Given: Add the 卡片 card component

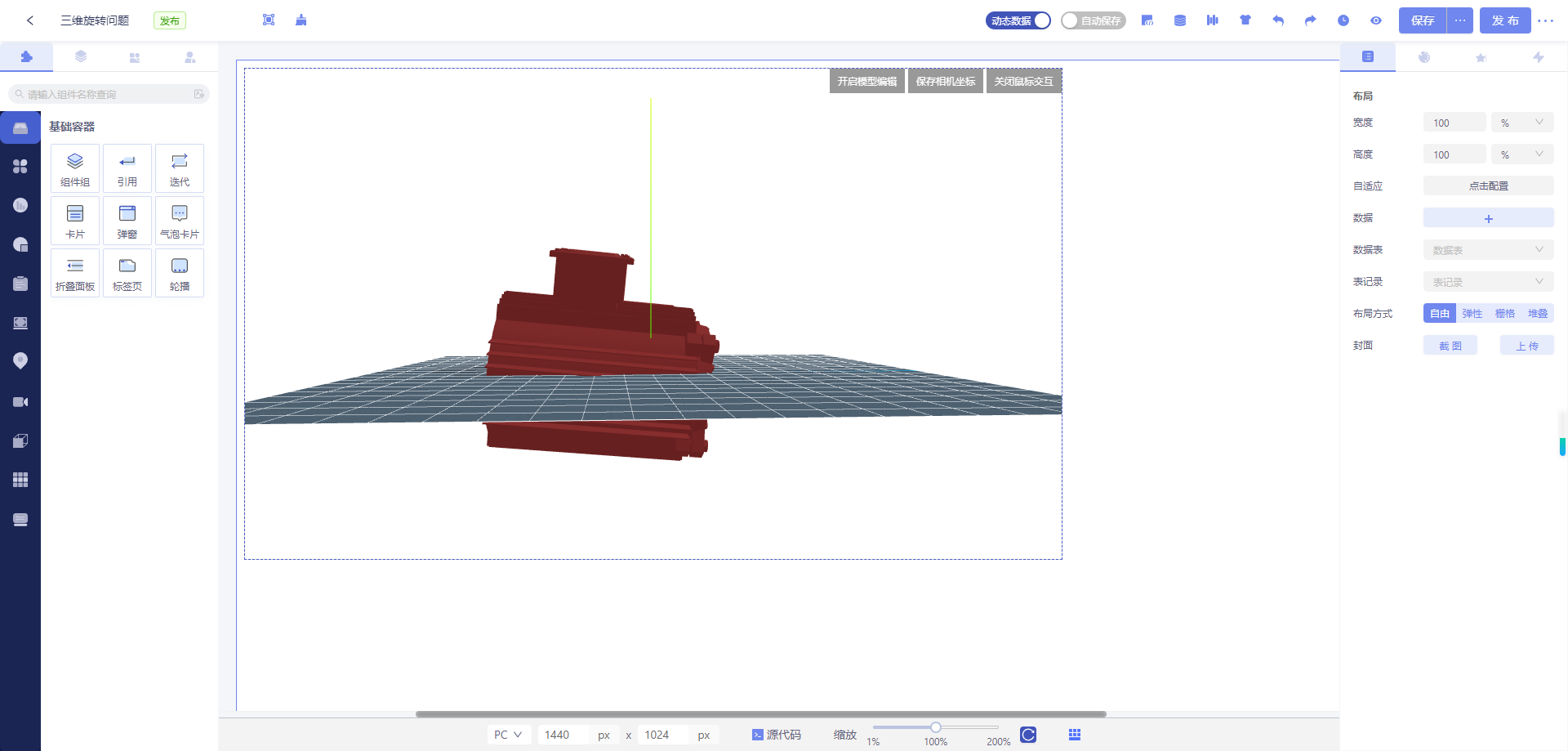Looking at the screenshot, I should pos(75,221).
